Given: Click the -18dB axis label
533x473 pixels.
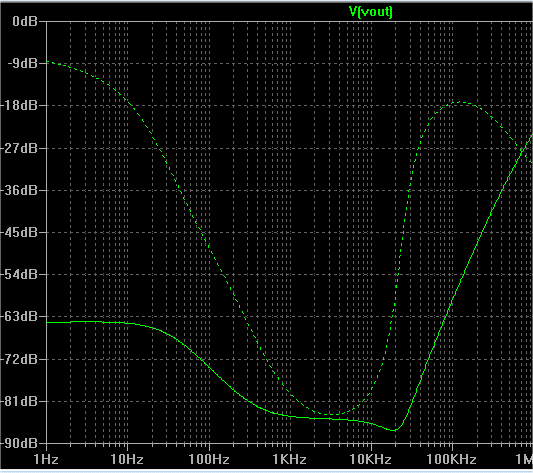Looking at the screenshot, I should (x=19, y=105).
